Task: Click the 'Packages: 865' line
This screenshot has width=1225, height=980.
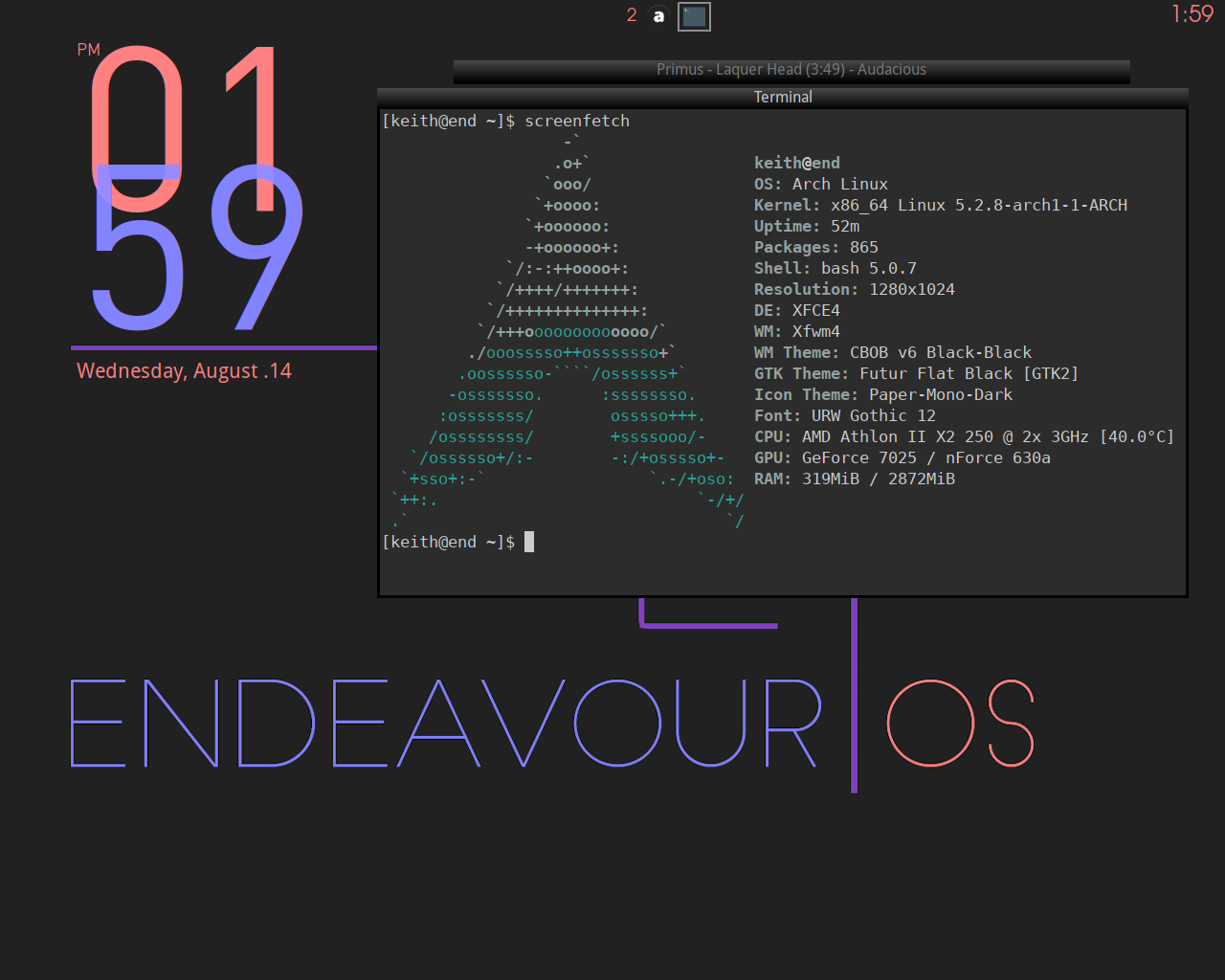Action: coord(816,247)
